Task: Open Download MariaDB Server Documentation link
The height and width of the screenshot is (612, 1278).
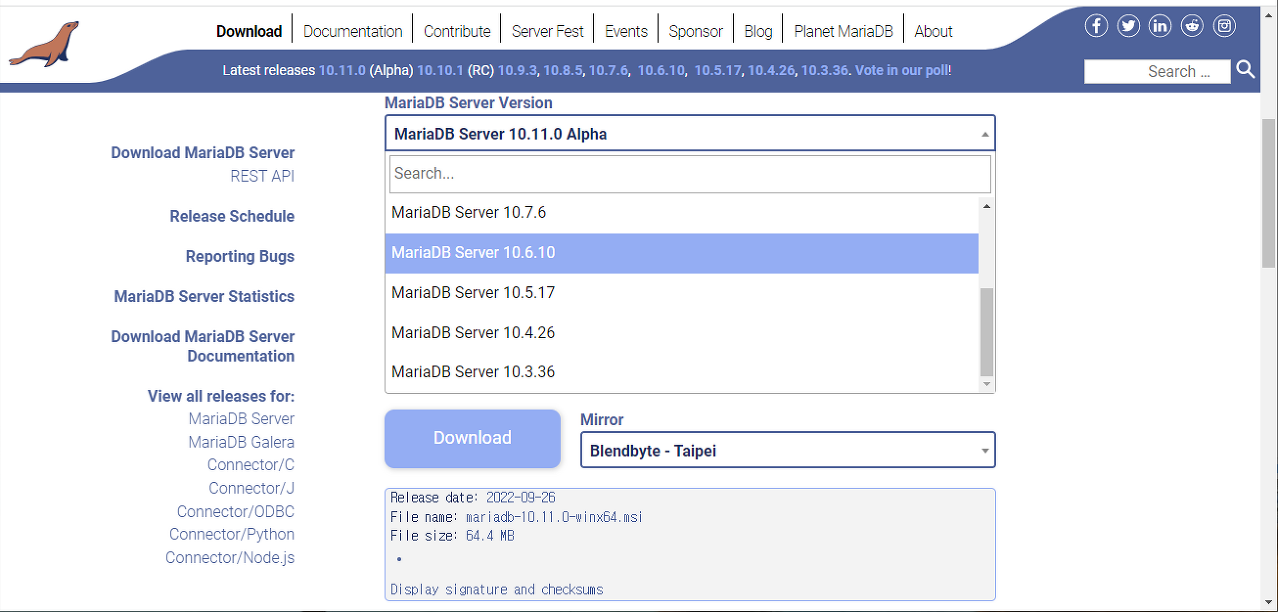Action: pyautogui.click(x=203, y=346)
